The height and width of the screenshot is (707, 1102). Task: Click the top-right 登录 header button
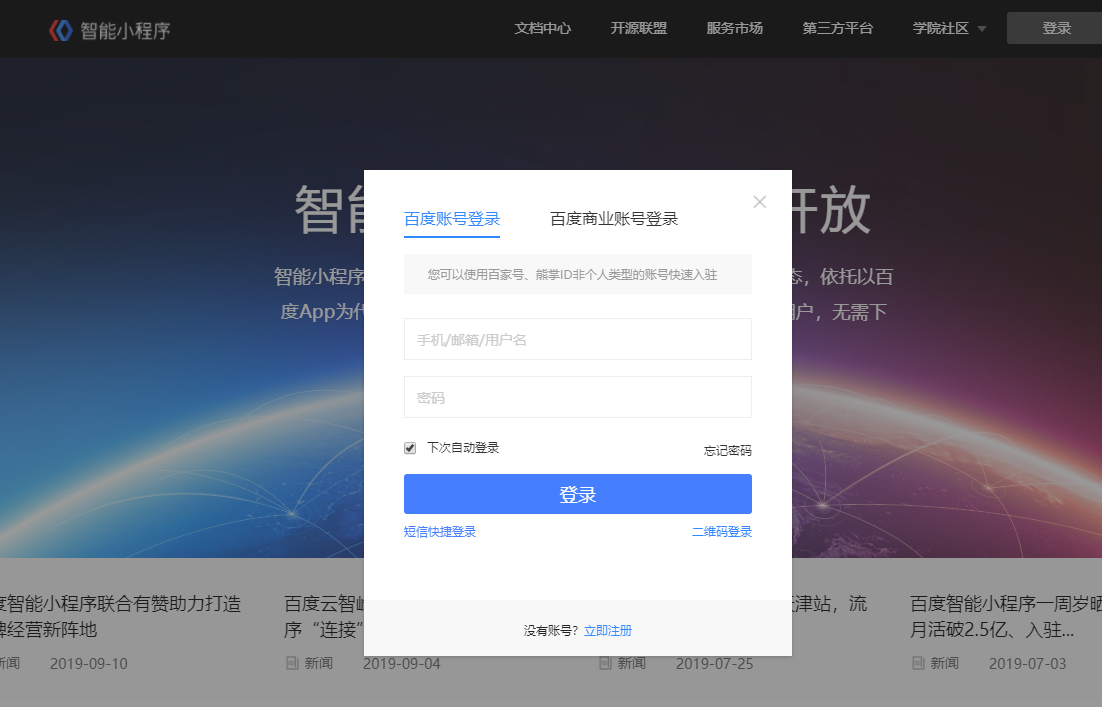1054,28
